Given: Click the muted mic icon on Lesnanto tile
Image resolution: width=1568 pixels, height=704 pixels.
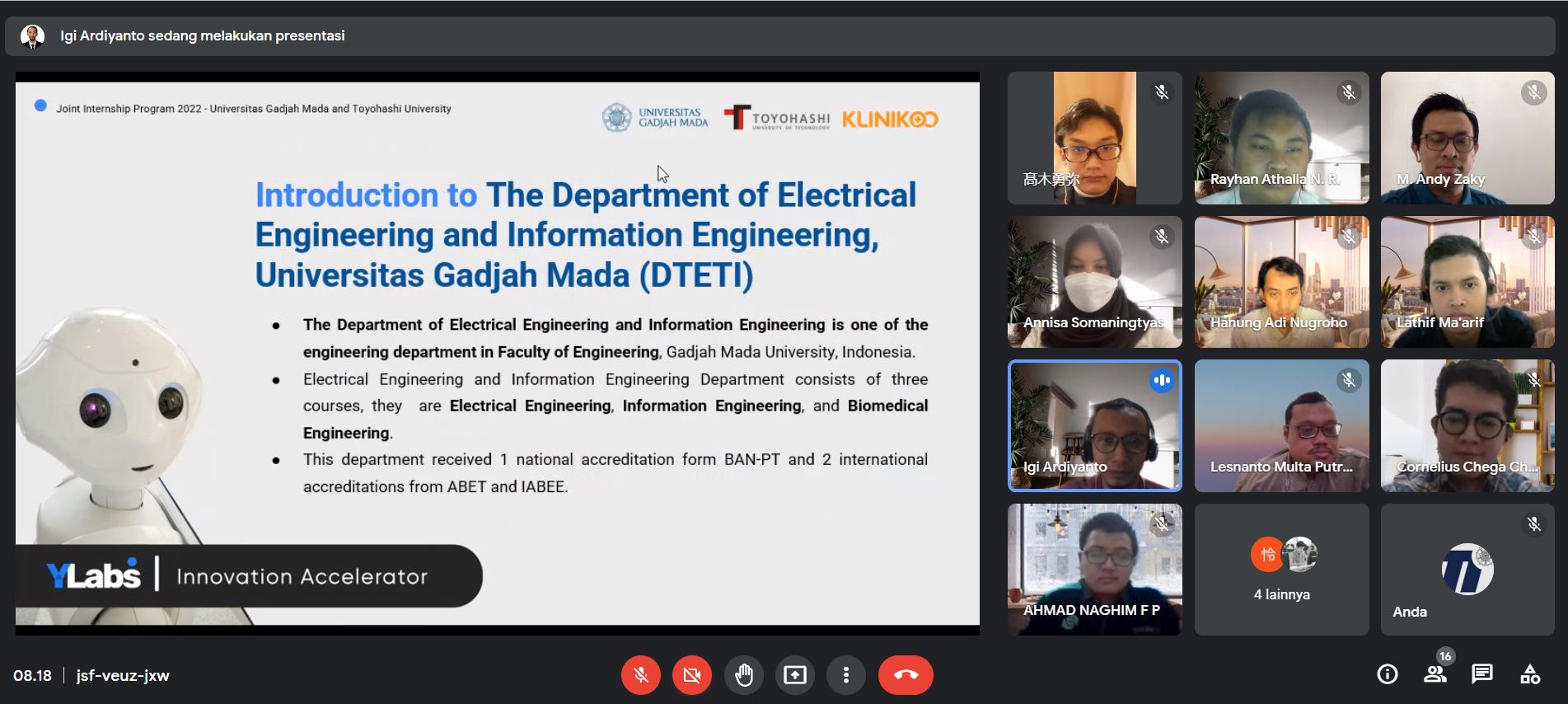Looking at the screenshot, I should [x=1349, y=380].
